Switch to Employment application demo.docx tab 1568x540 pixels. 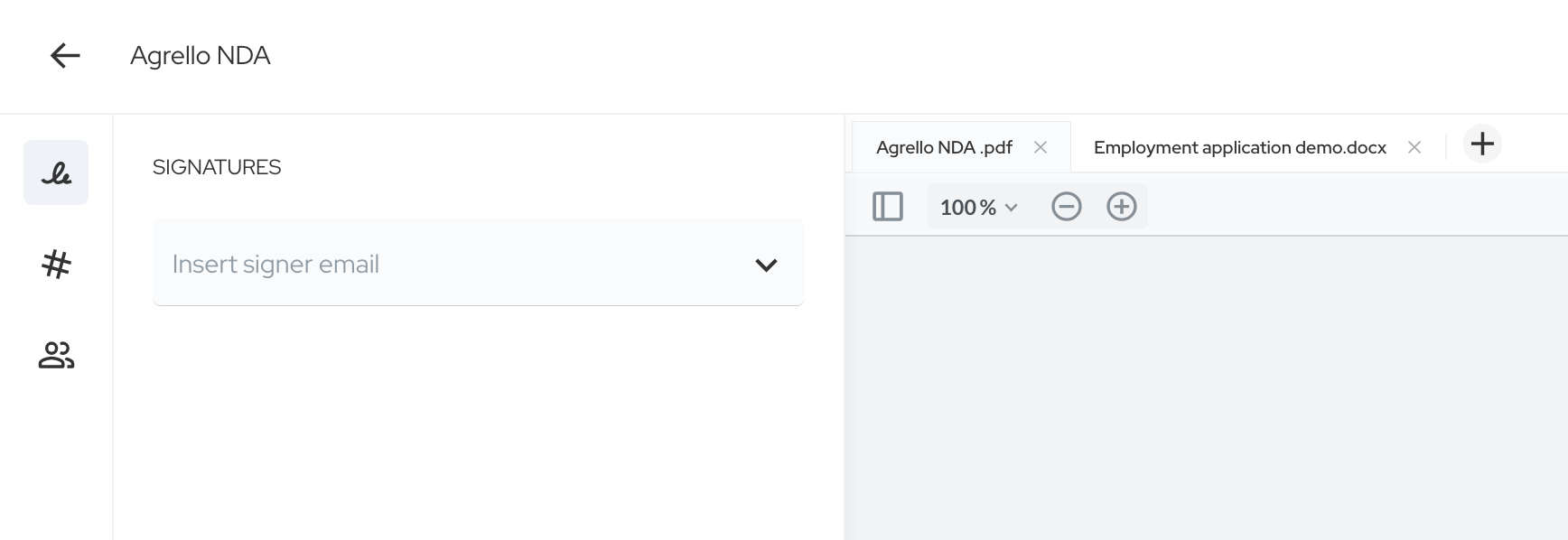point(1239,147)
